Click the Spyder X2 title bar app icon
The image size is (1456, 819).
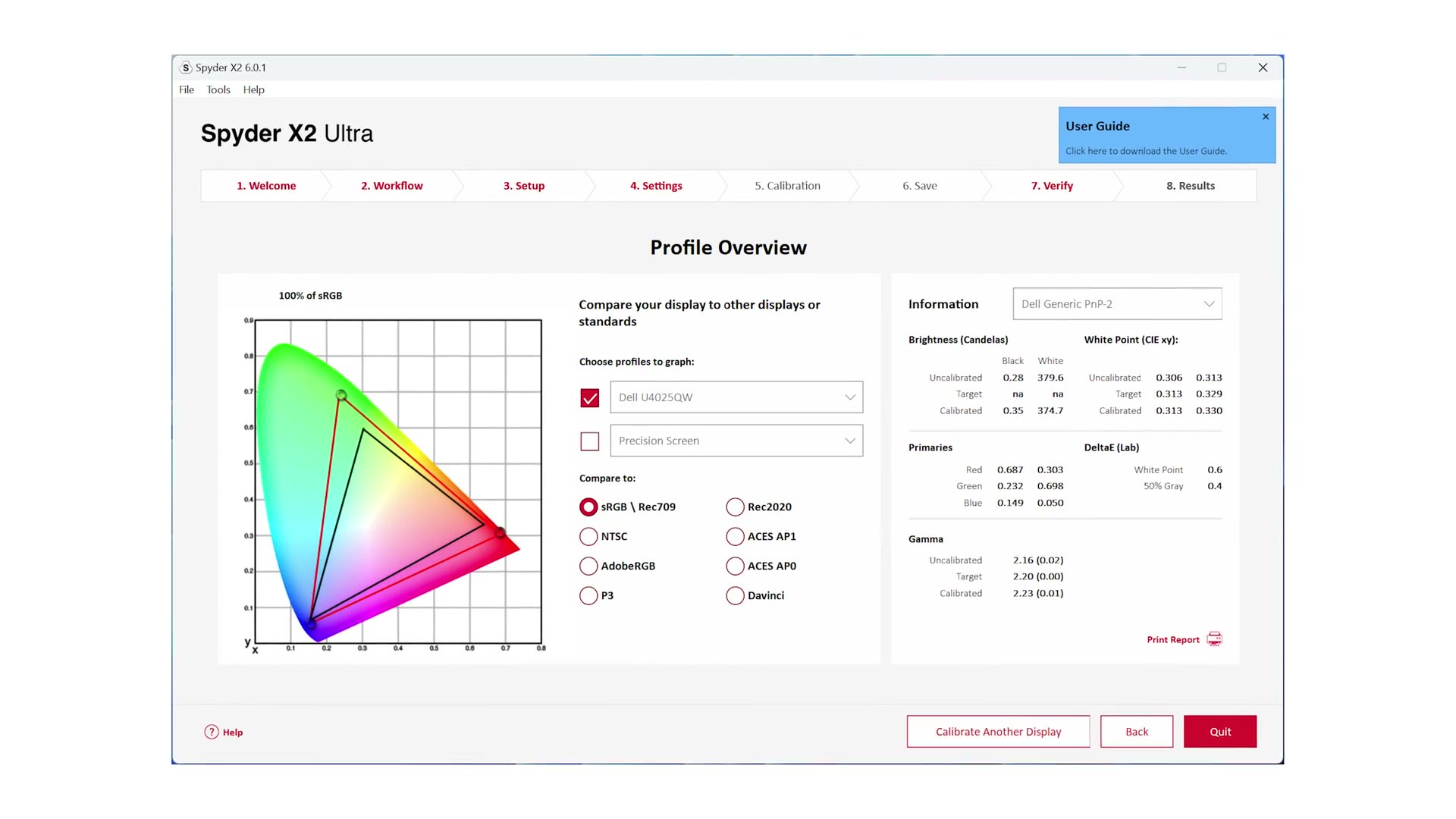coord(186,67)
